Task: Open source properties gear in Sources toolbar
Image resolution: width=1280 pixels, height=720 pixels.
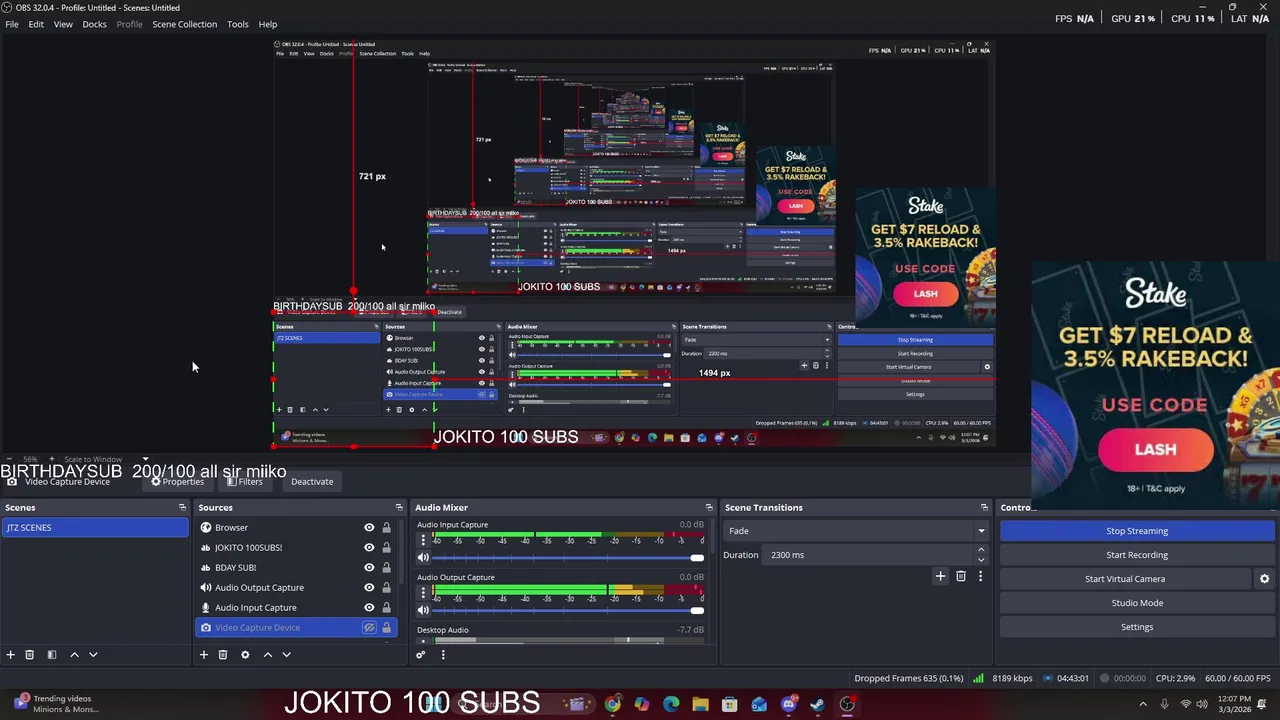Action: pyautogui.click(x=245, y=655)
